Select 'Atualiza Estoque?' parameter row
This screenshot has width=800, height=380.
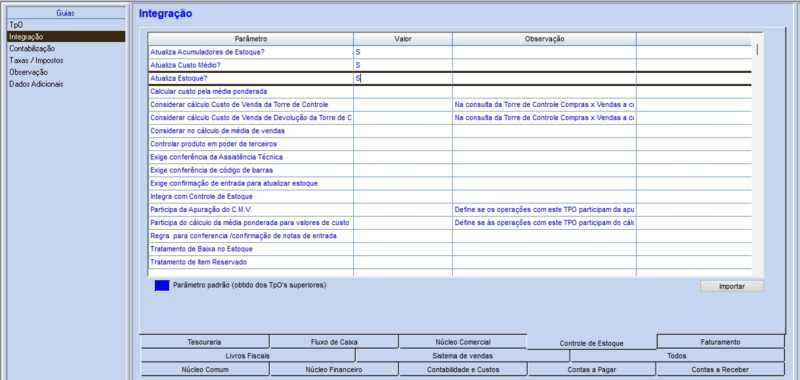251,79
